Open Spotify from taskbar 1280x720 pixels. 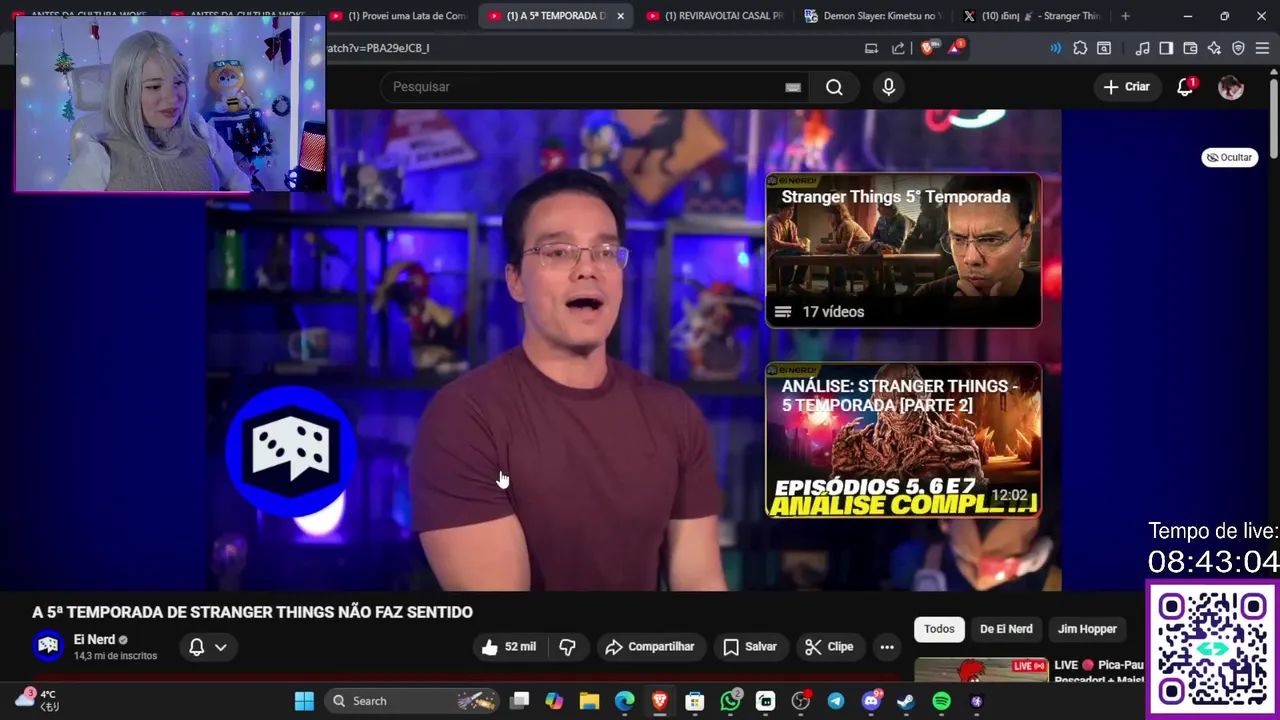pyautogui.click(x=941, y=701)
